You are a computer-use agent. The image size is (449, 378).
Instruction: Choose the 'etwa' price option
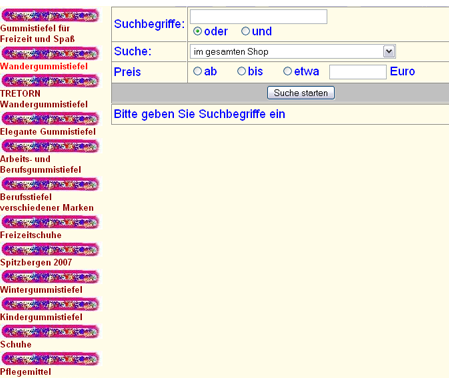point(287,71)
